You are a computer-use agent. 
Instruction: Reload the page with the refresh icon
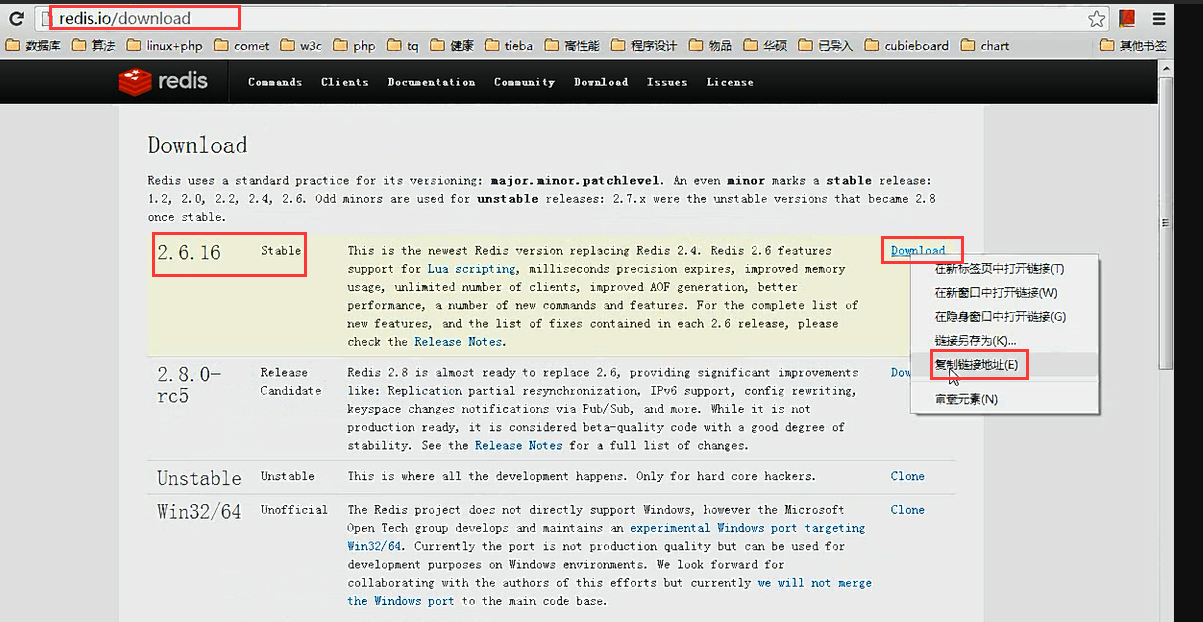point(16,18)
